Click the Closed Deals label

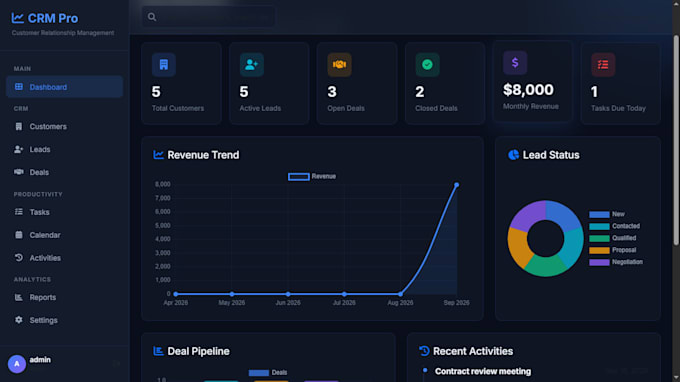coord(436,108)
